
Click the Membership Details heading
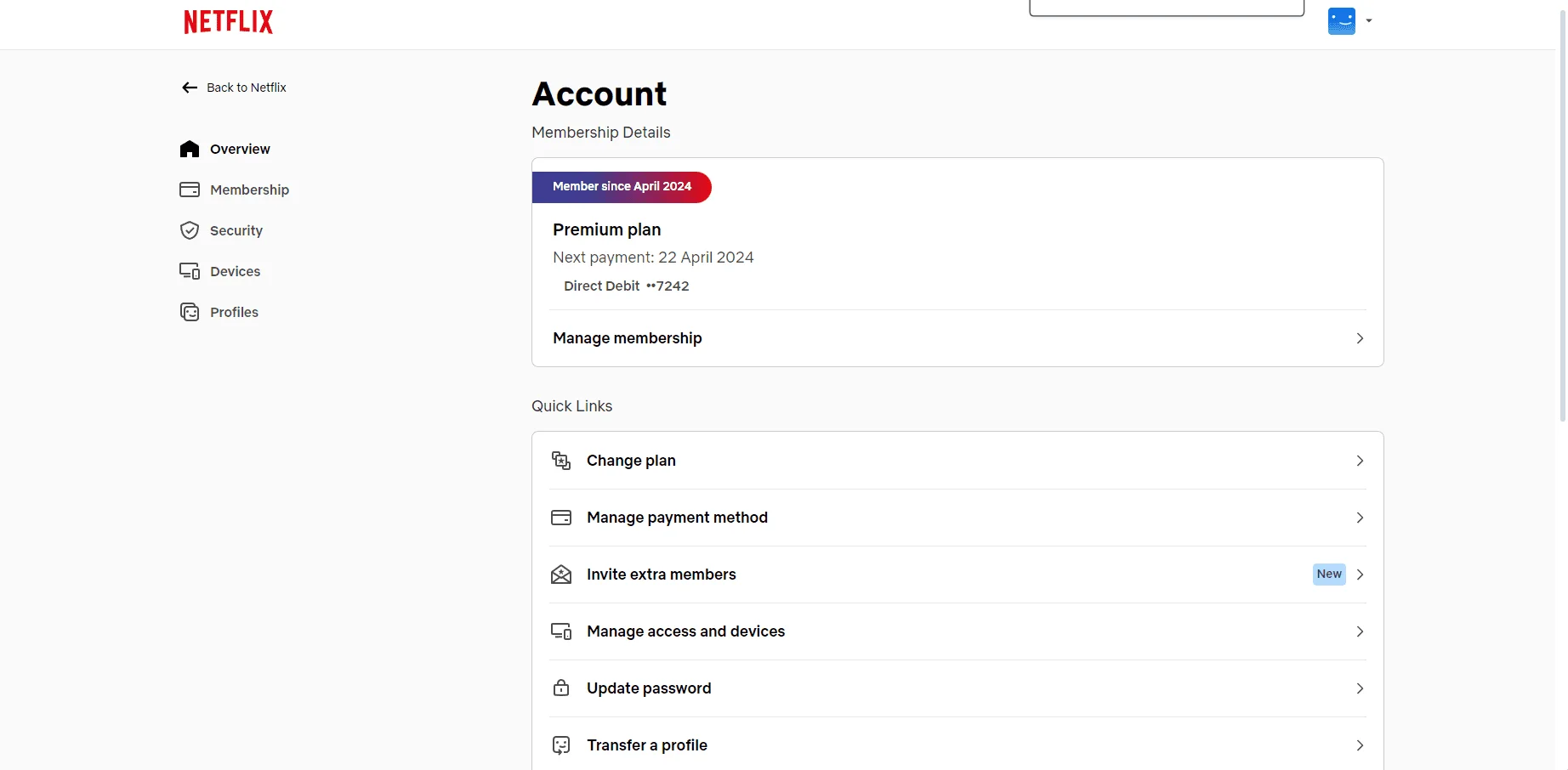pyautogui.click(x=601, y=133)
